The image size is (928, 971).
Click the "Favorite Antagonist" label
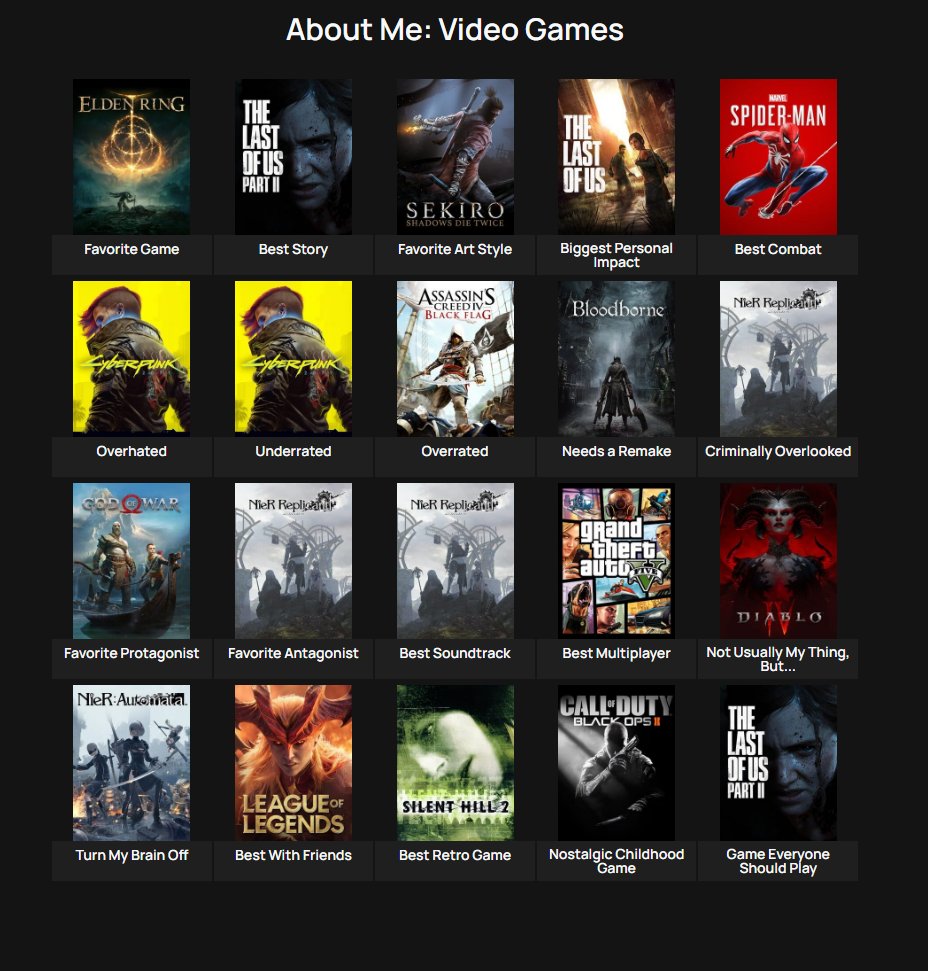tap(293, 653)
